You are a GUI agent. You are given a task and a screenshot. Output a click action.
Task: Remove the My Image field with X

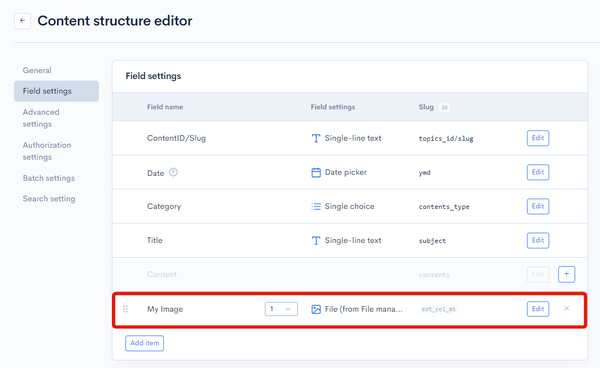point(567,308)
